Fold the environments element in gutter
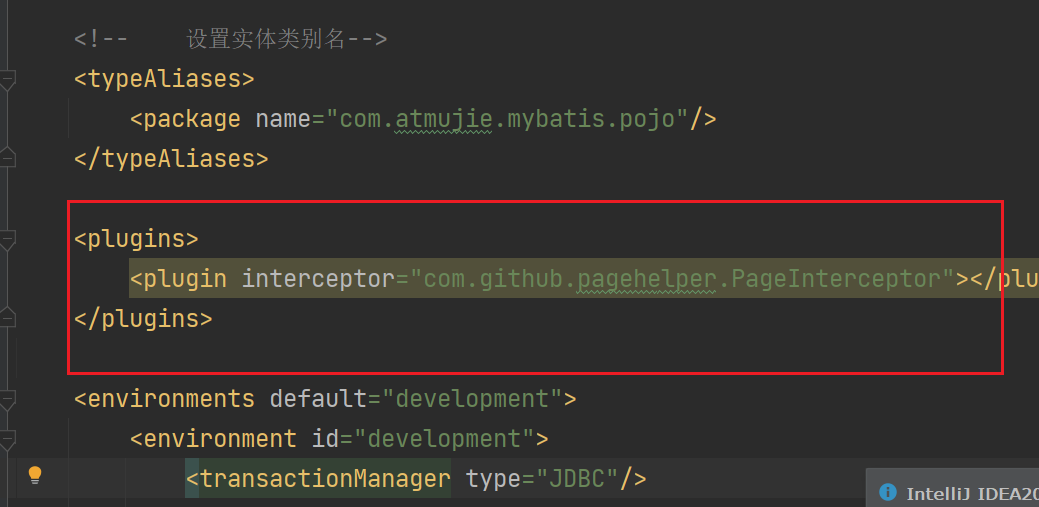The width and height of the screenshot is (1039, 507). click(x=7, y=399)
